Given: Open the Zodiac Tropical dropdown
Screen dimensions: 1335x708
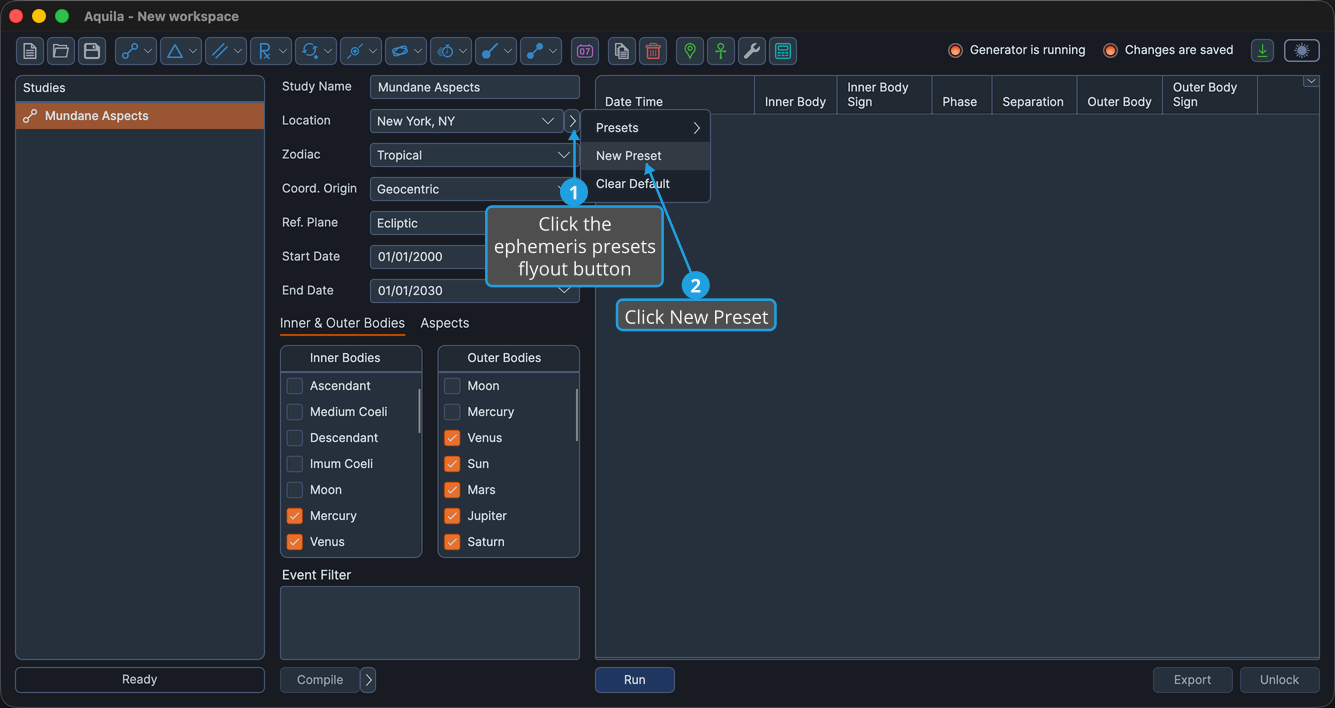Looking at the screenshot, I should click(474, 155).
